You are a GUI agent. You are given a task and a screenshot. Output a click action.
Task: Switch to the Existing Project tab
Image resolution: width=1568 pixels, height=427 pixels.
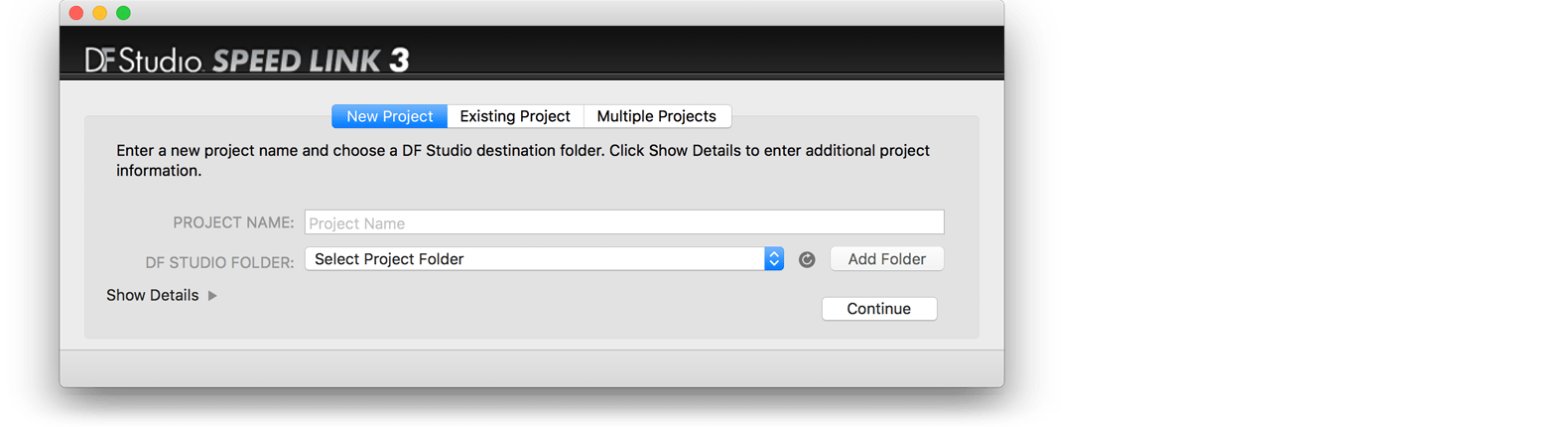[515, 116]
